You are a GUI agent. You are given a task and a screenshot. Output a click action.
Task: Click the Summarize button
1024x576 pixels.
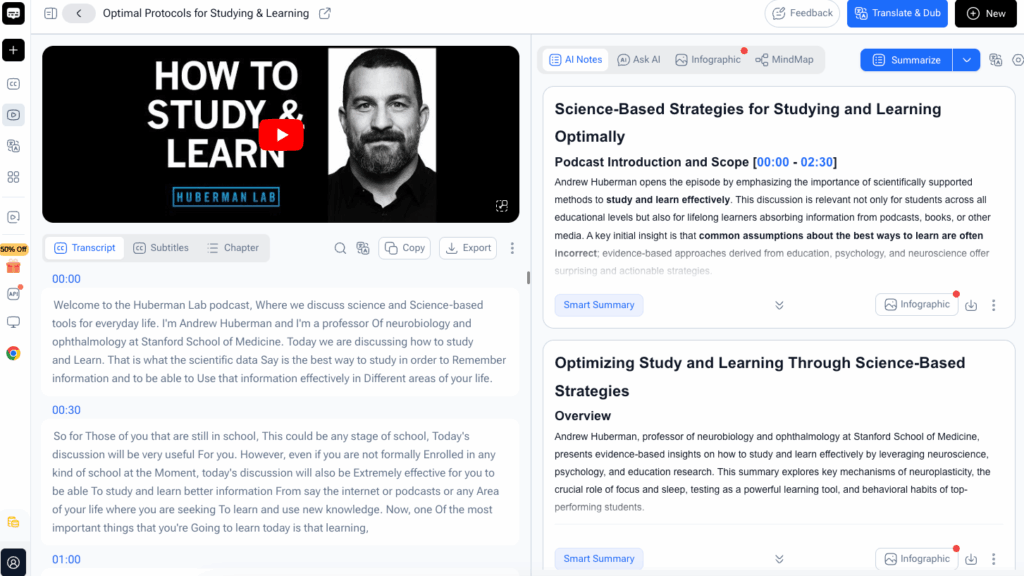pyautogui.click(x=906, y=60)
